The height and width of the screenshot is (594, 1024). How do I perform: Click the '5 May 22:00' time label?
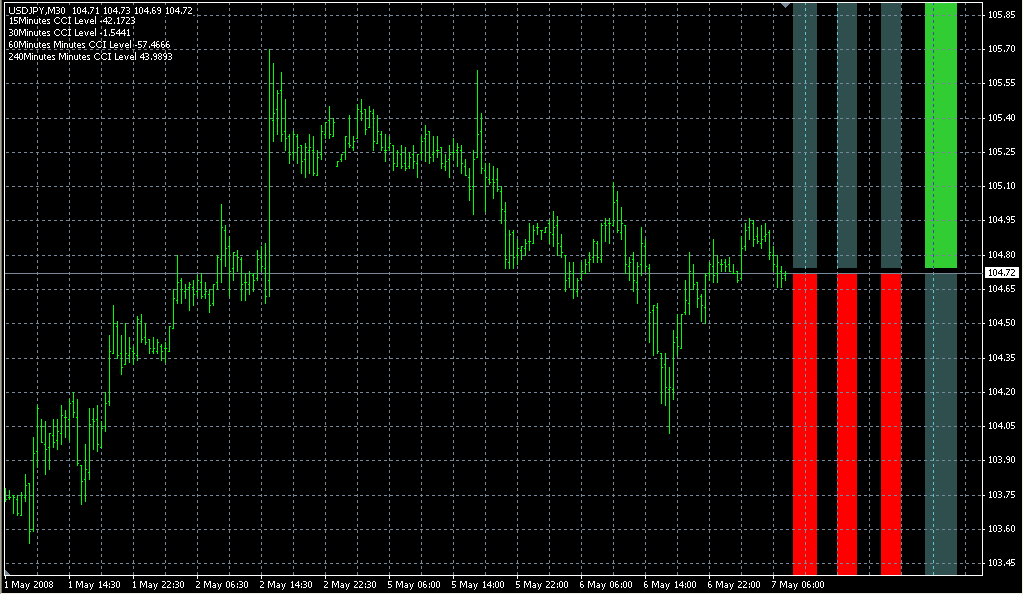coord(542,585)
